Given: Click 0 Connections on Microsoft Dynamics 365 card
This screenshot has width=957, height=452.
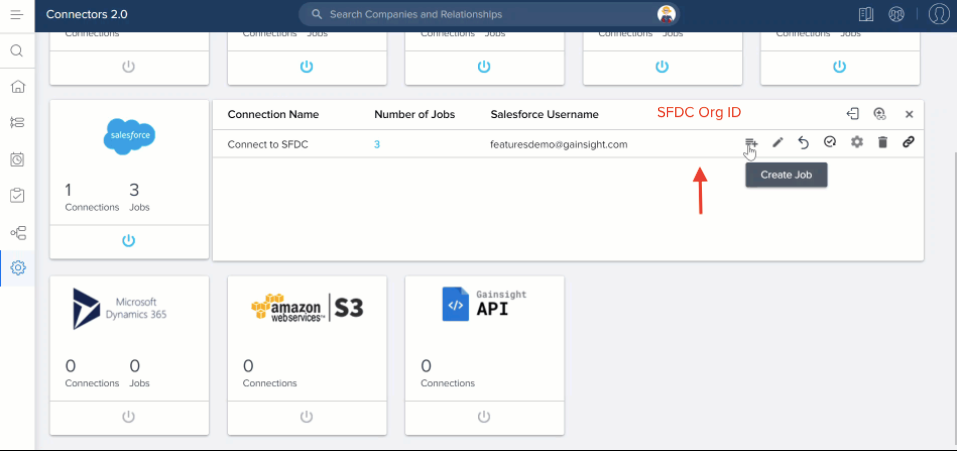Looking at the screenshot, I should coord(92,373).
